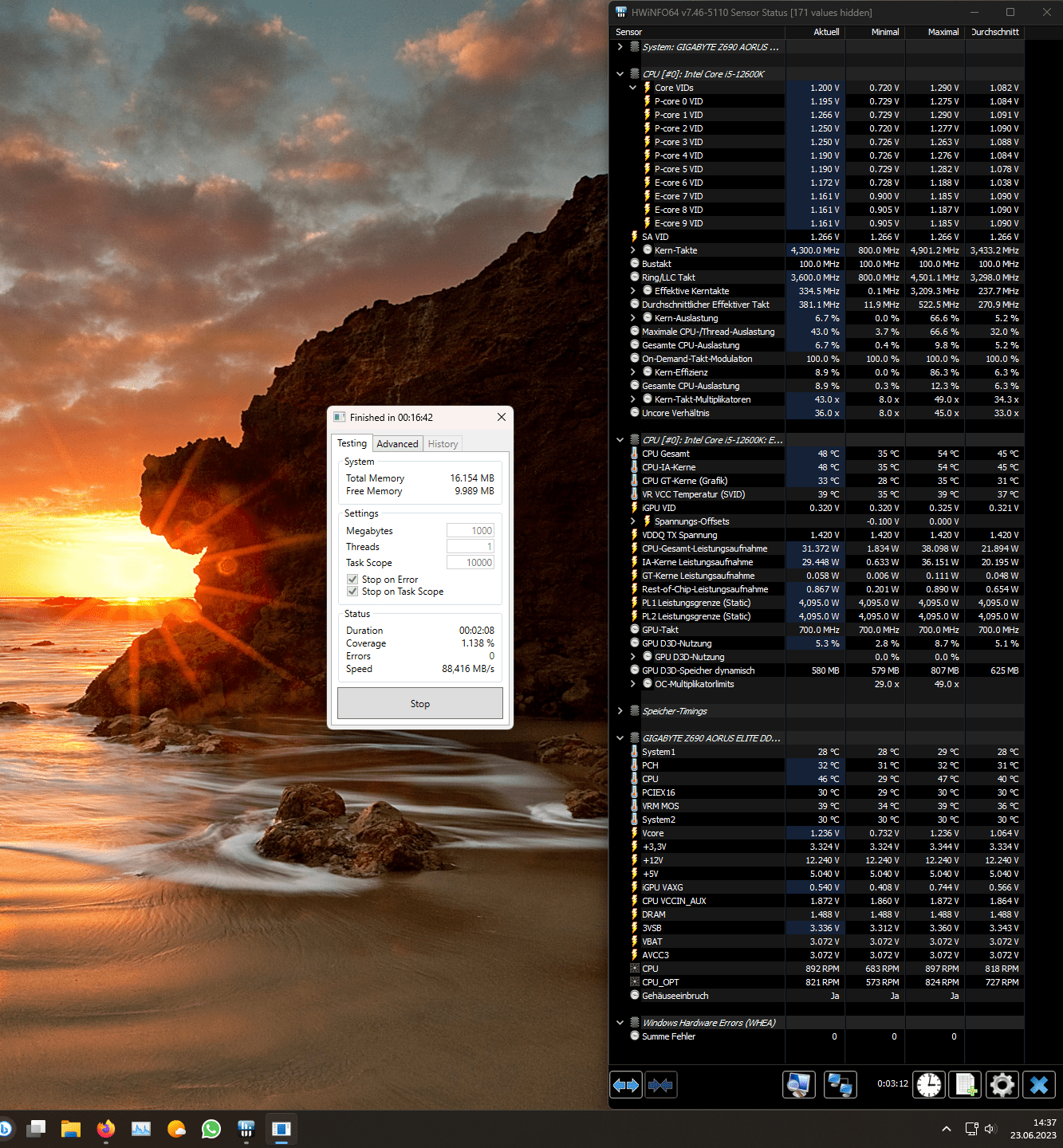Click the blue X close sensors icon
Image resolution: width=1063 pixels, height=1148 pixels.
point(1038,1085)
